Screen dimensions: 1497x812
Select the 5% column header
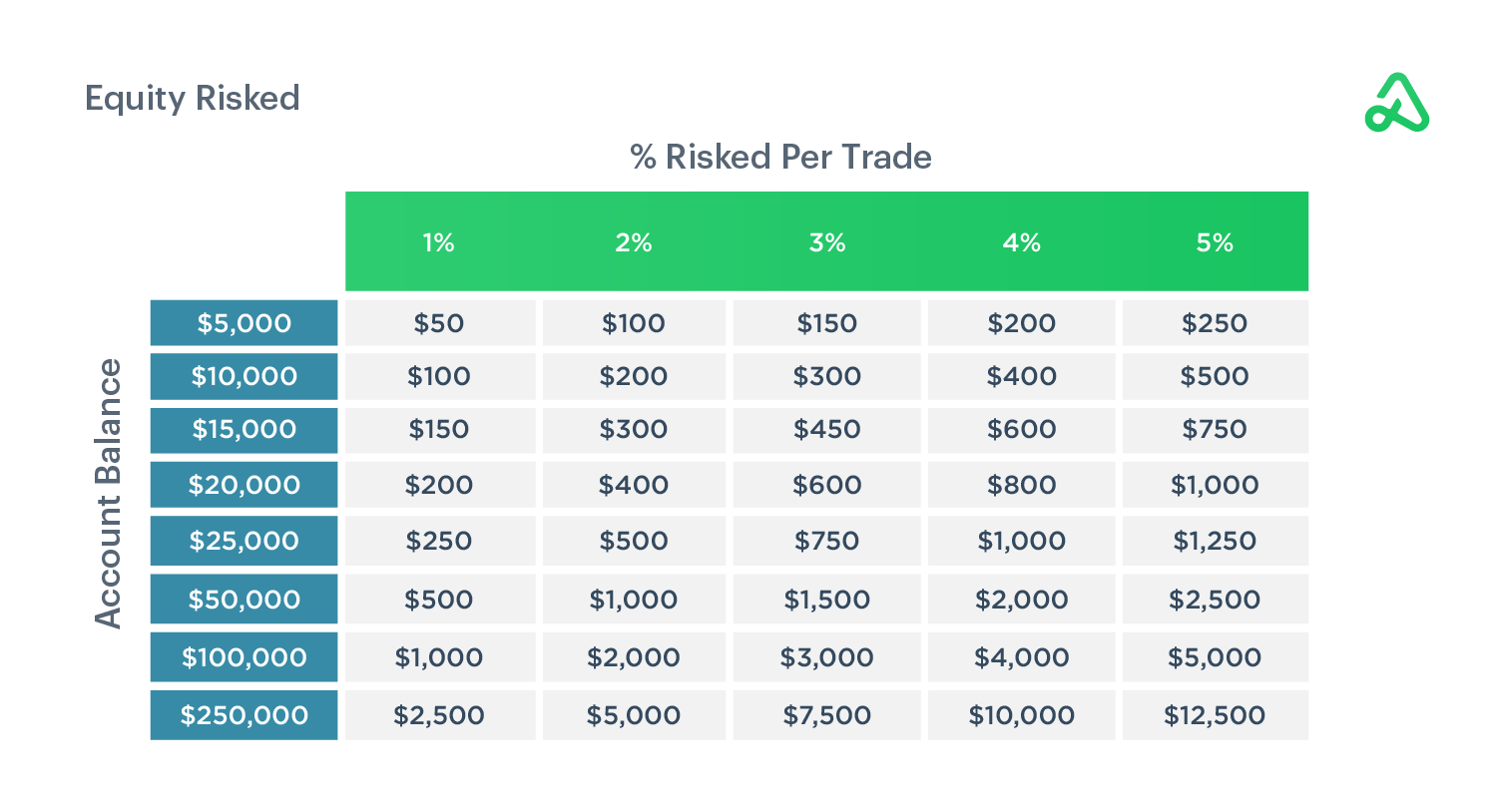pyautogui.click(x=1215, y=242)
